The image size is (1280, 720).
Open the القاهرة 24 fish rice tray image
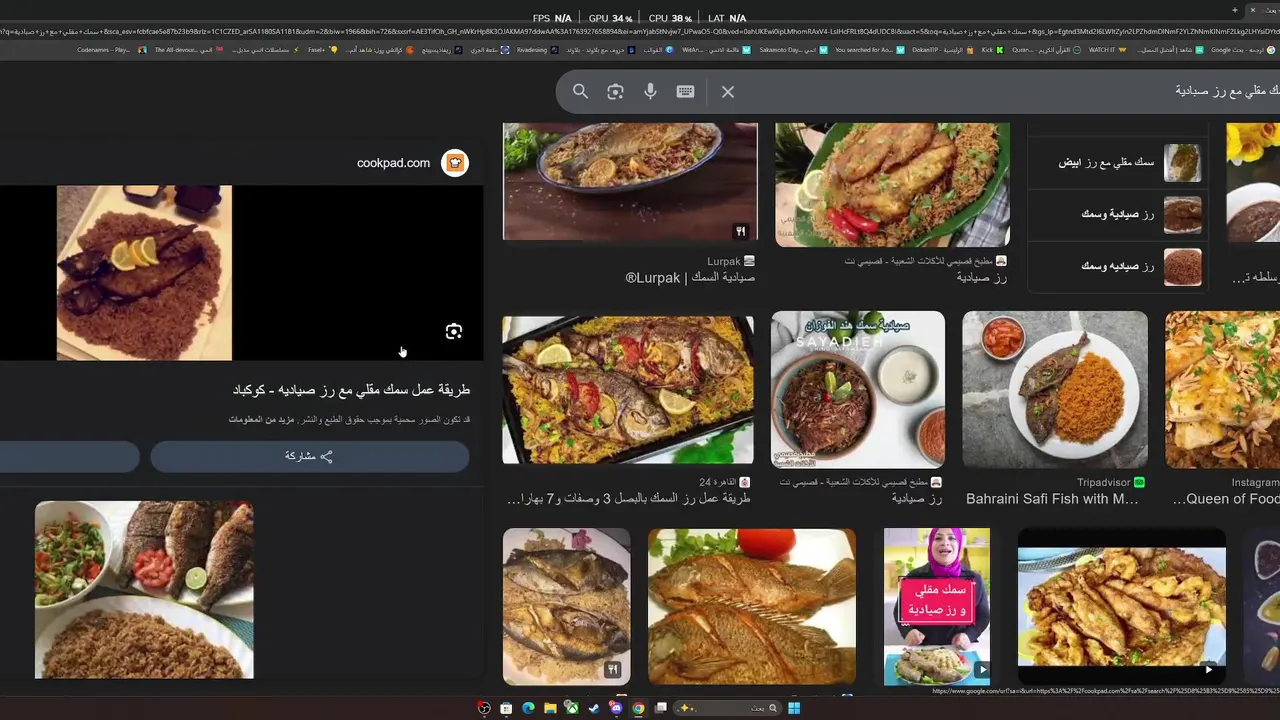pyautogui.click(x=628, y=390)
